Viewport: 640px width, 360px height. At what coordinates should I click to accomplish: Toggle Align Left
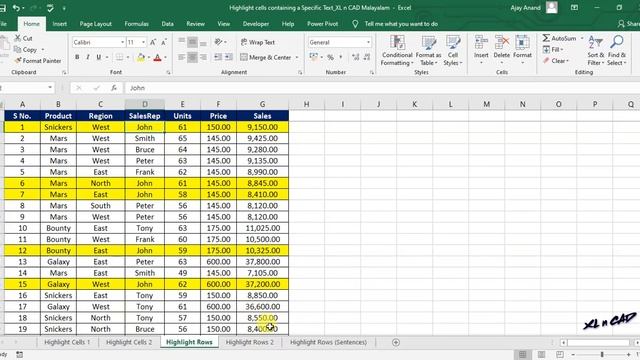182,57
